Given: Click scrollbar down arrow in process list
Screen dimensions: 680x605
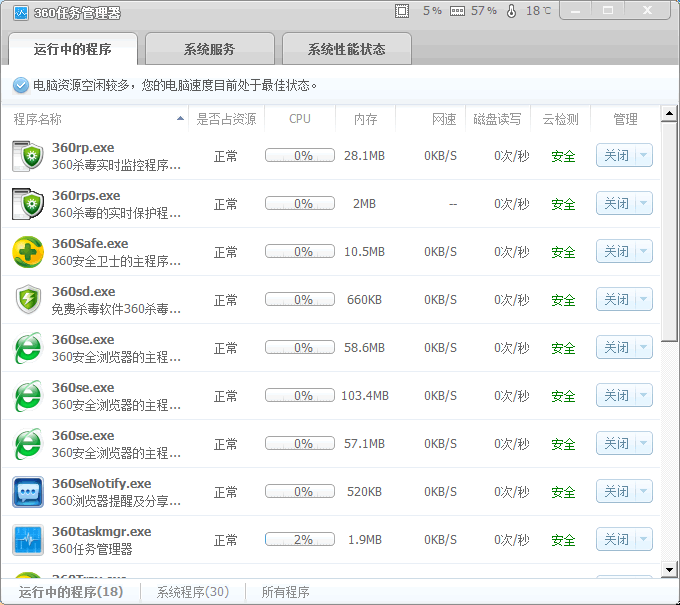Looking at the screenshot, I should point(670,570).
